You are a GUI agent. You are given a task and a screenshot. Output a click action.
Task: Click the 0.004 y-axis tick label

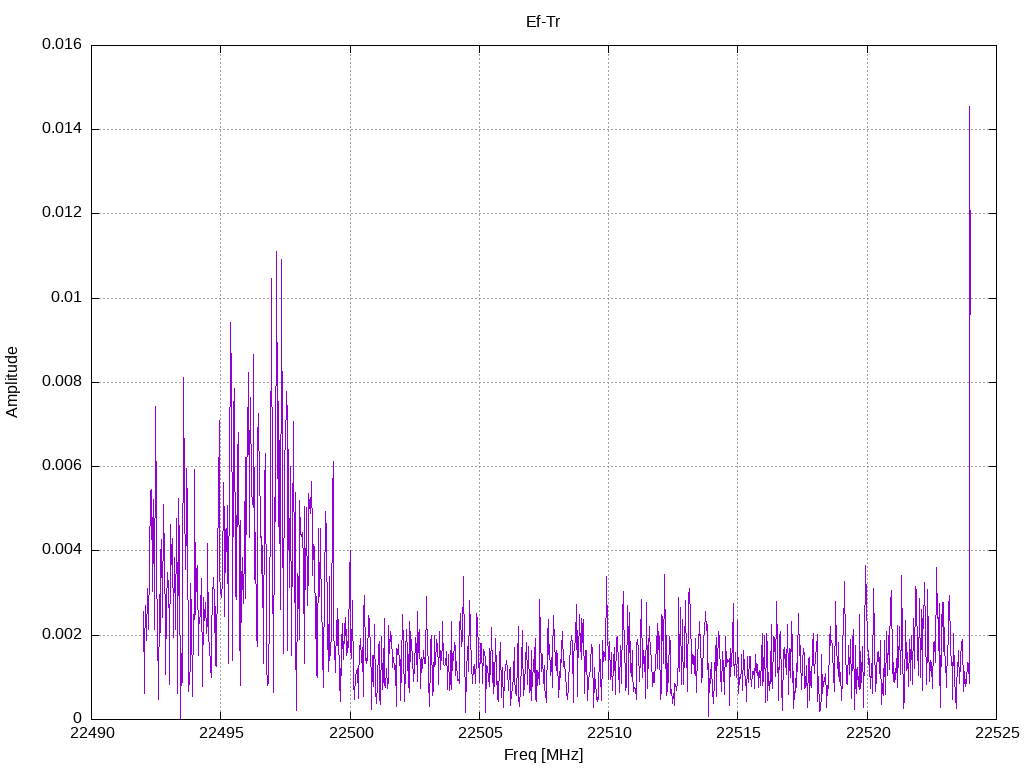click(x=61, y=550)
